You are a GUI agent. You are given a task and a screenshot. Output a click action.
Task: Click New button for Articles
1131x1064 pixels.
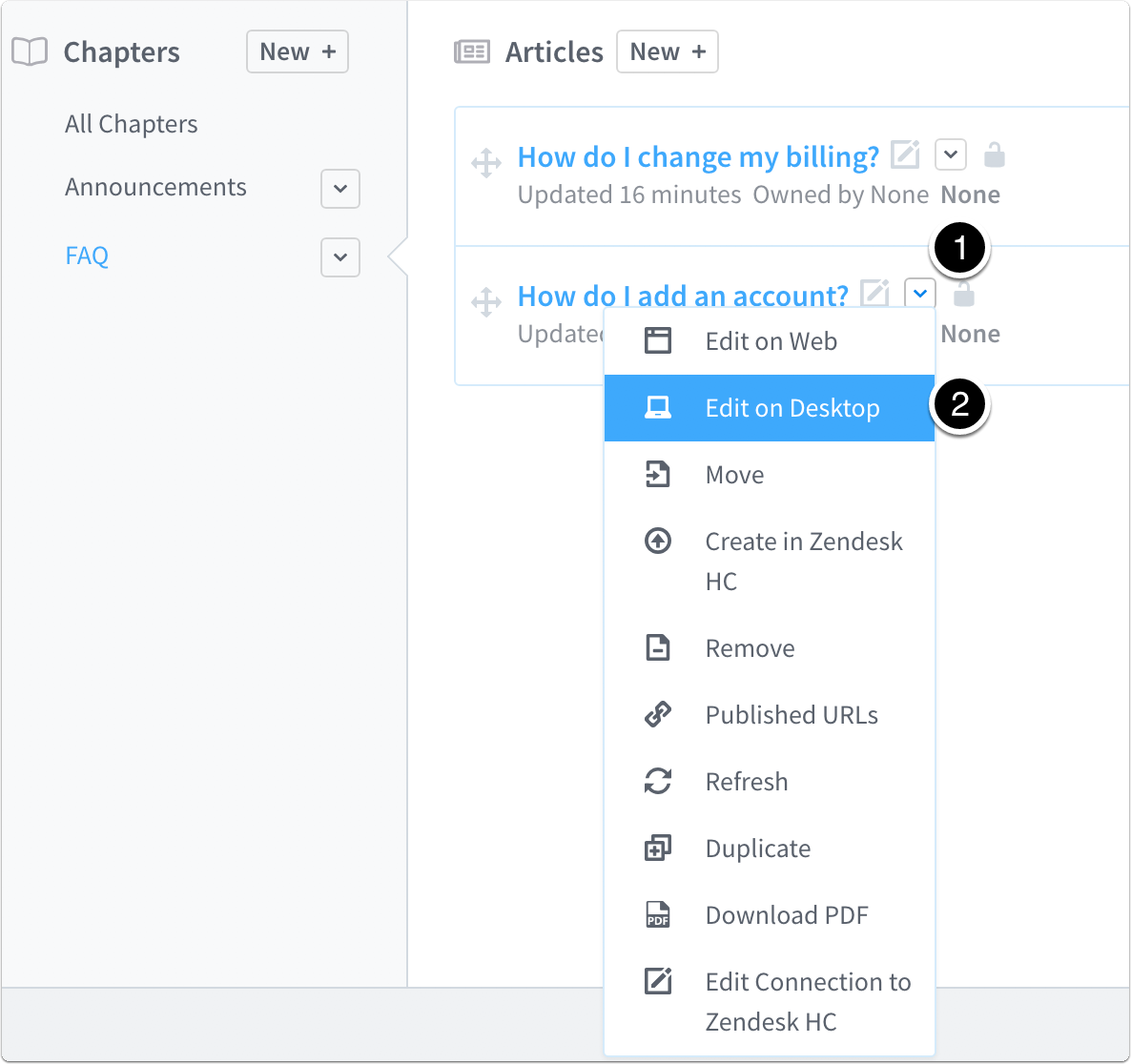(x=668, y=51)
